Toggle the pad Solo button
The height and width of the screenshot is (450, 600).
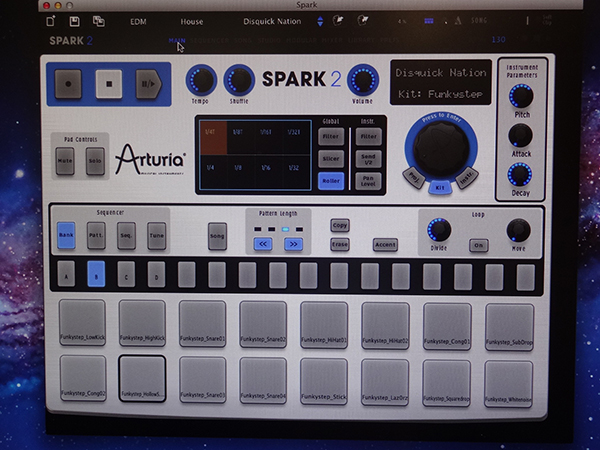coord(95,161)
